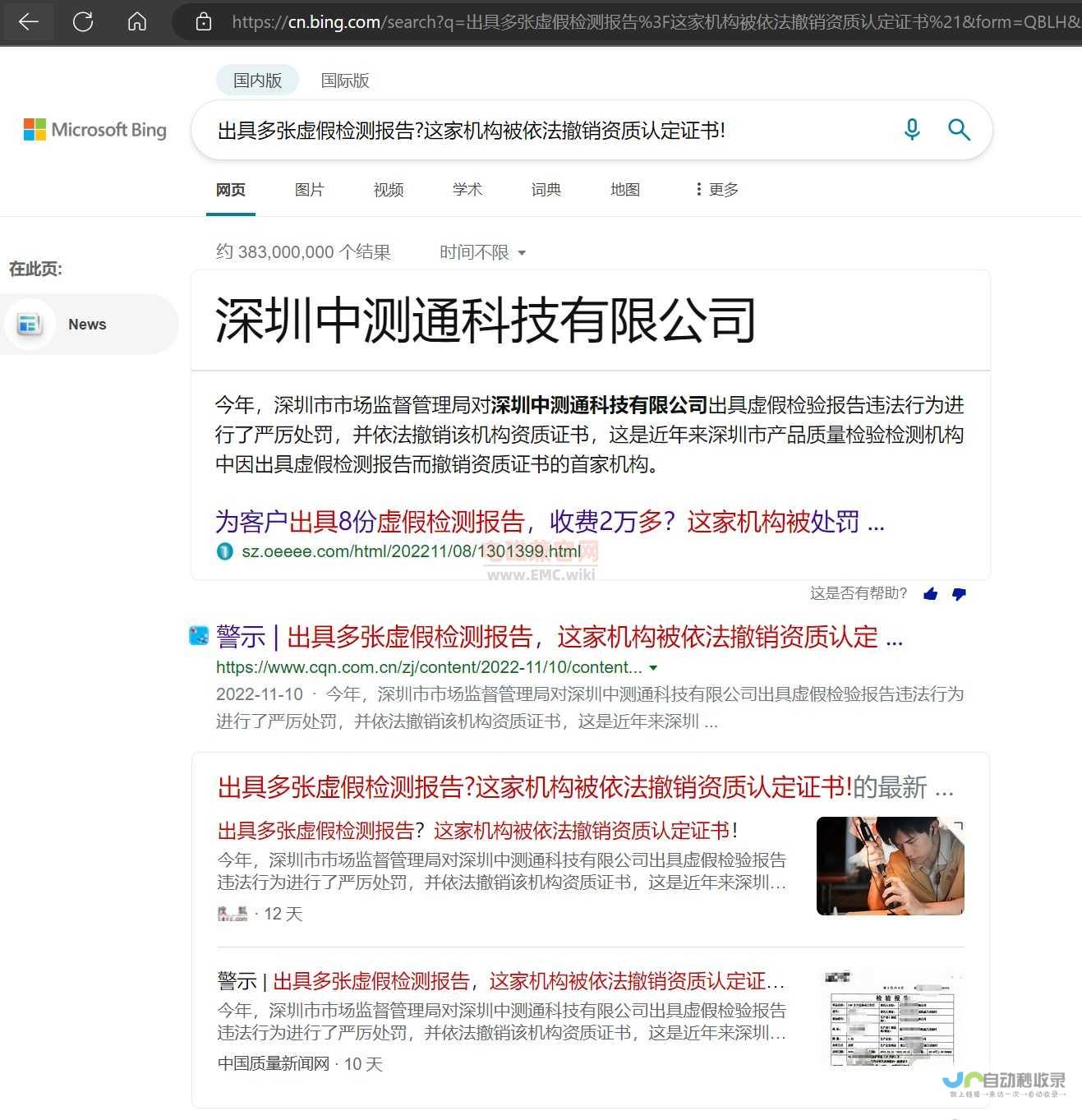
Task: Click the 12 天 news source line
Action: tap(260, 914)
